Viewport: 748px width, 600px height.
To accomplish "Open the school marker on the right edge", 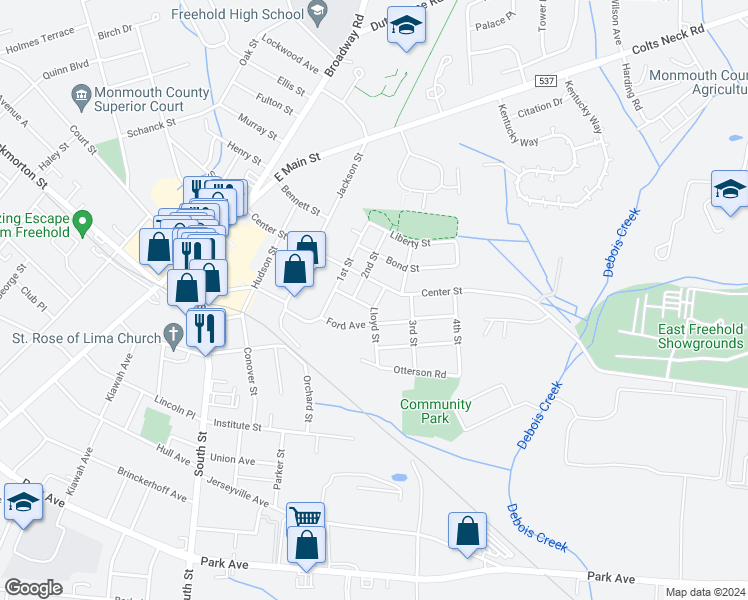I will 729,189.
